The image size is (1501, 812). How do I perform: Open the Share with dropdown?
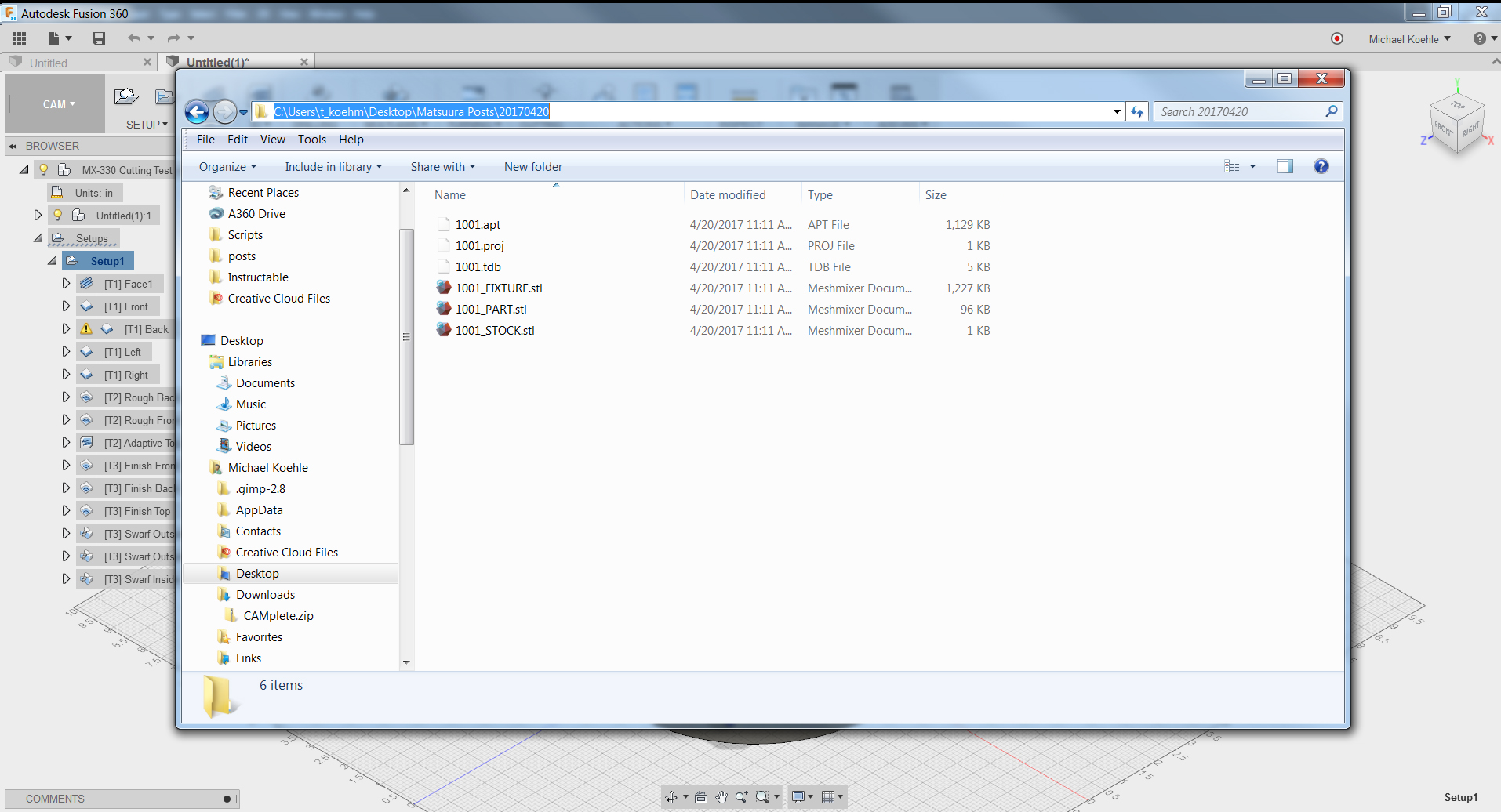click(443, 167)
